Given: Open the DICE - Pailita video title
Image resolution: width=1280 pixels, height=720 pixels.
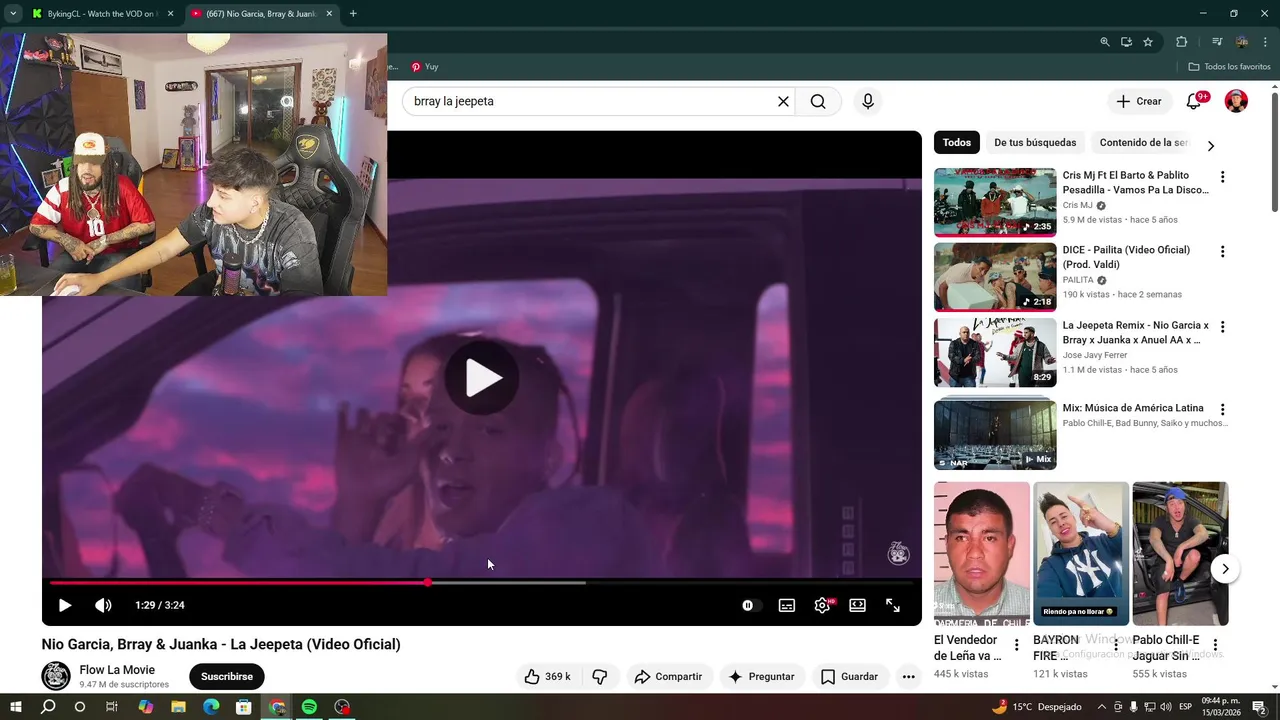Looking at the screenshot, I should (1126, 257).
